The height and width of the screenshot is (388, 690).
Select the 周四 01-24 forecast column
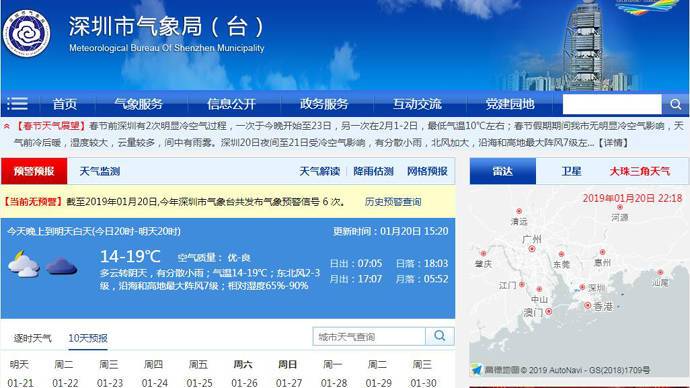(154, 373)
